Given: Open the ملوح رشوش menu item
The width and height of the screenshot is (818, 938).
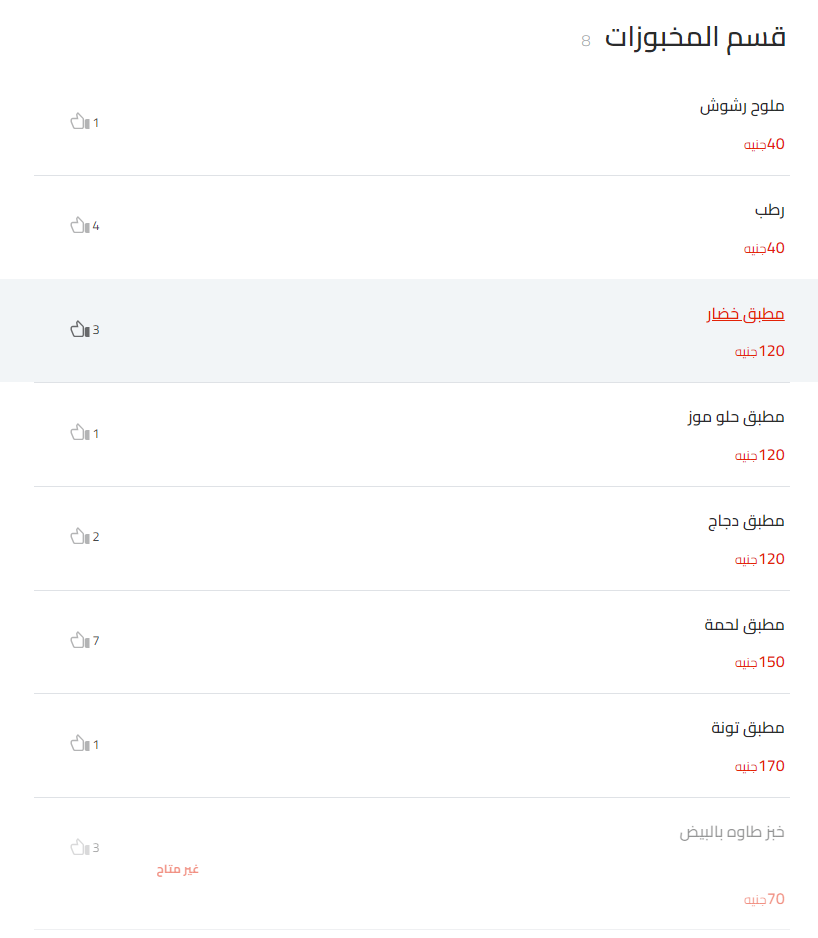Looking at the screenshot, I should pos(742,106).
